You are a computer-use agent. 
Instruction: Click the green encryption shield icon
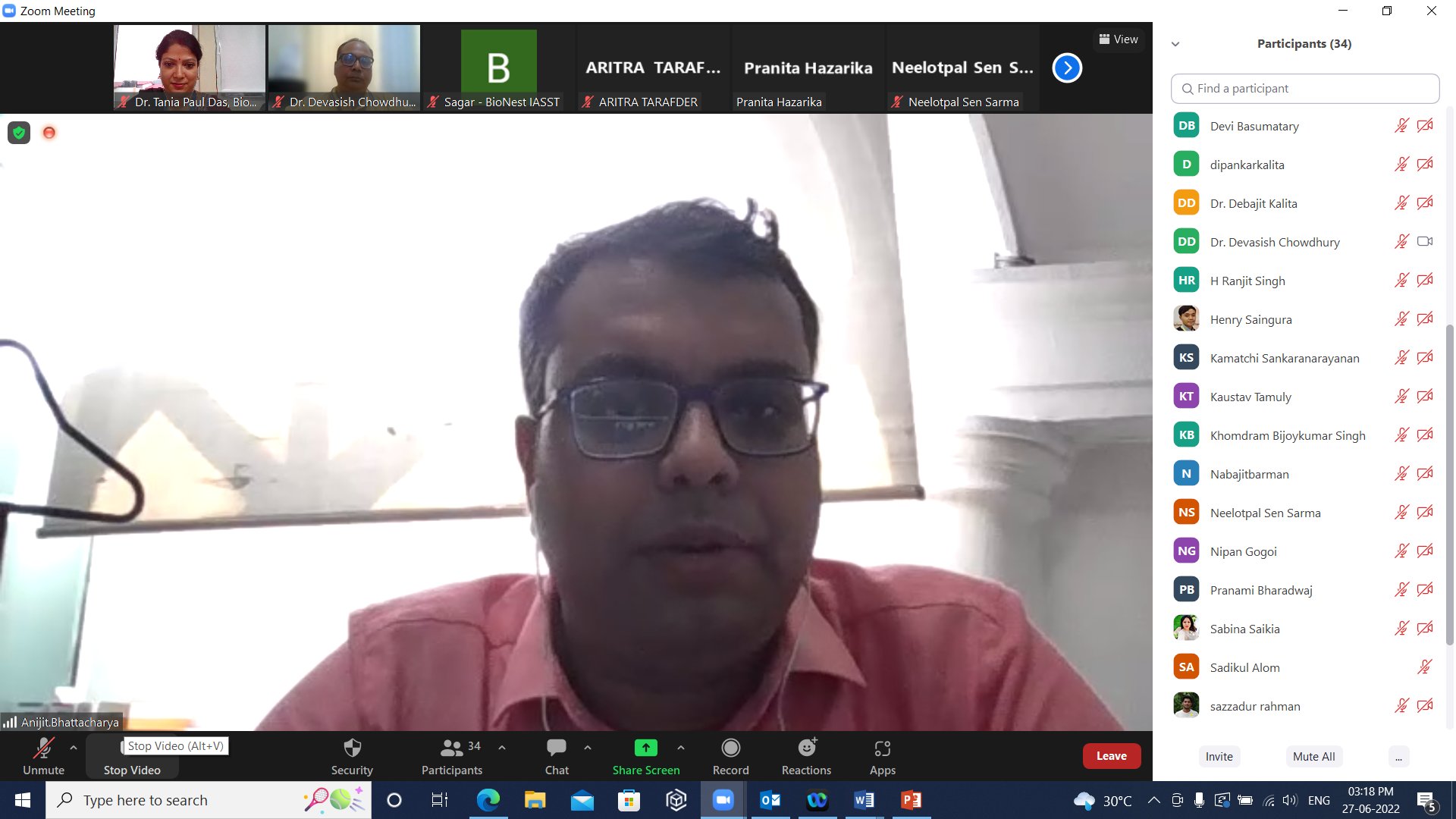[x=19, y=133]
